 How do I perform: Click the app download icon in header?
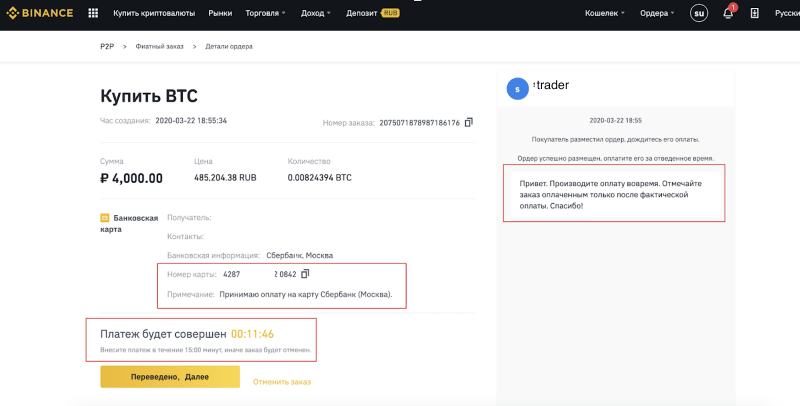pyautogui.click(x=754, y=14)
